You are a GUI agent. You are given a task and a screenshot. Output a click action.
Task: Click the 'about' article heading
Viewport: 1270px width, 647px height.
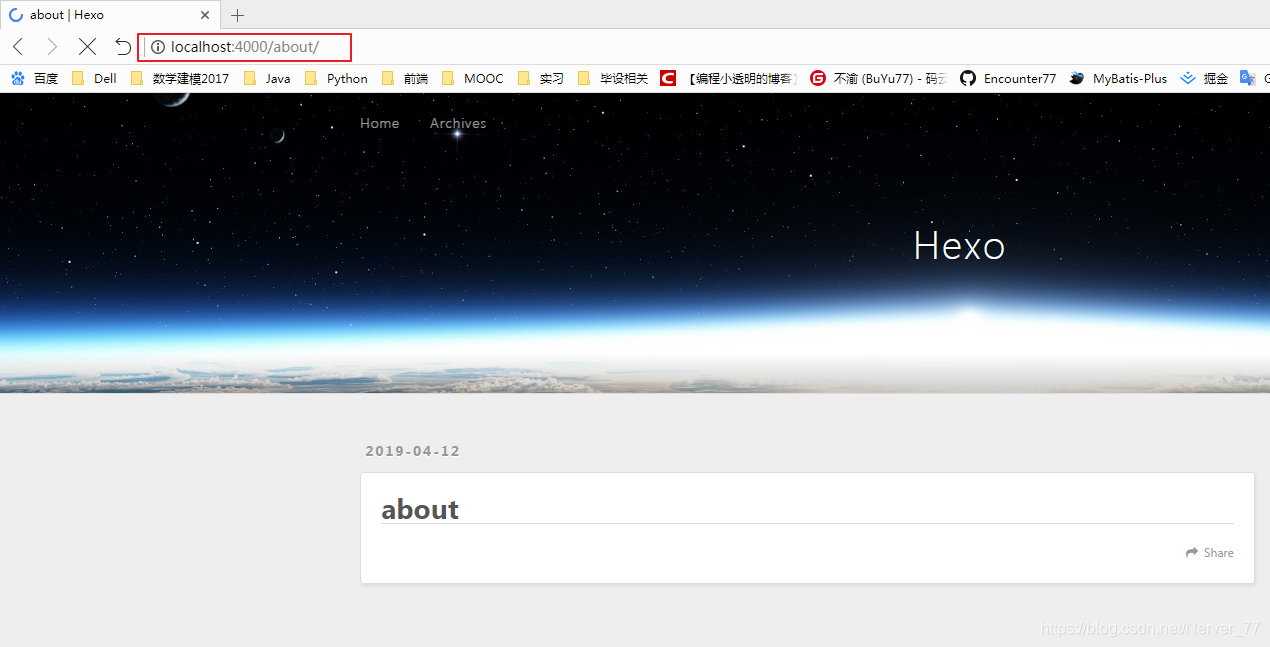point(420,509)
